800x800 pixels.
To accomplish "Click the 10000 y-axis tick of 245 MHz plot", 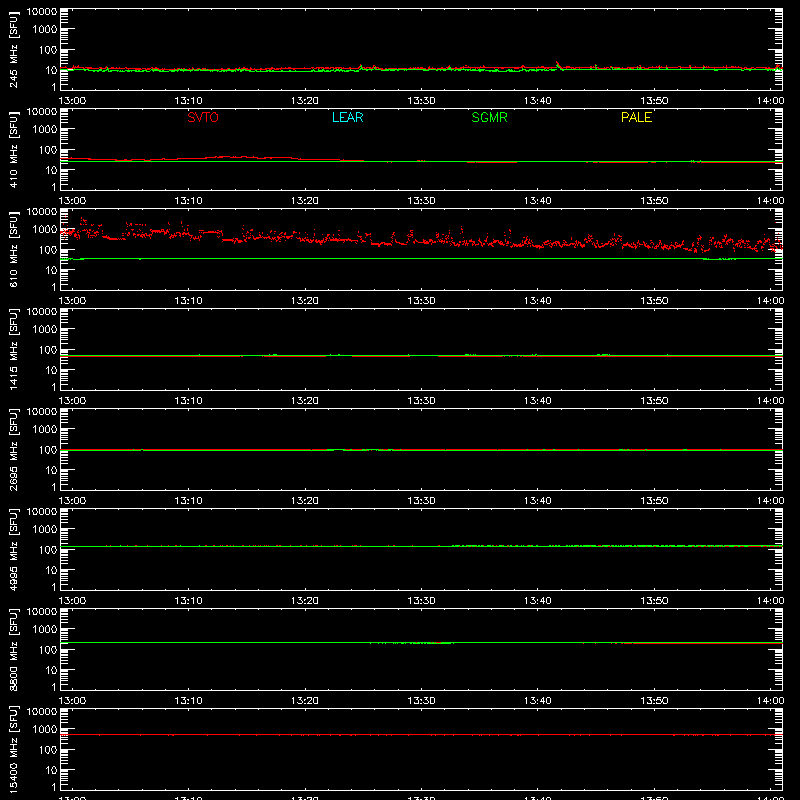I will [x=42, y=12].
